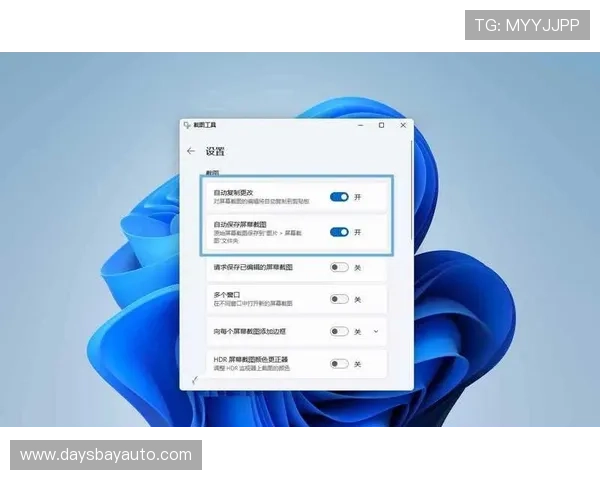The width and height of the screenshot is (600, 480).
Task: Click the 截图工具 title bar text
Action: click(205, 125)
